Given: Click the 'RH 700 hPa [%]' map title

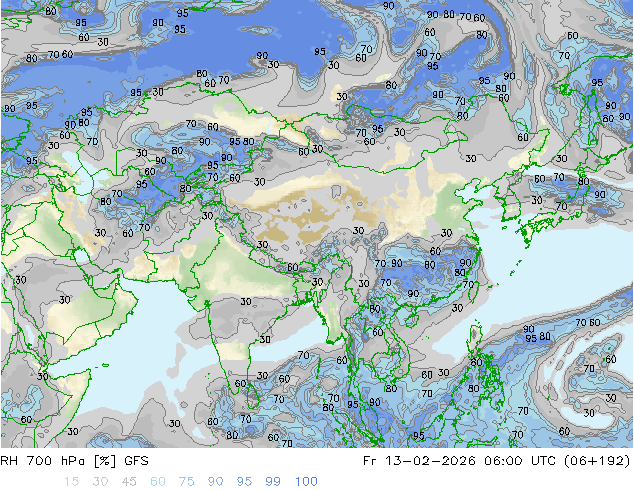Looking at the screenshot, I should click(x=59, y=461).
